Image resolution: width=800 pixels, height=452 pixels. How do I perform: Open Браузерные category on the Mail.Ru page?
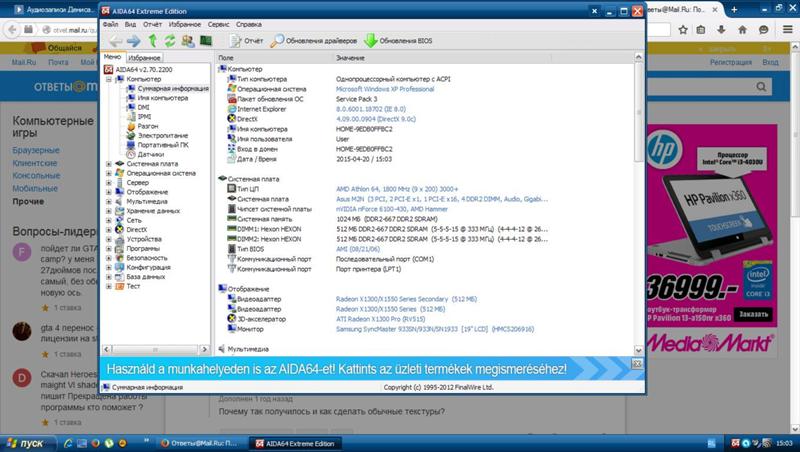coord(36,150)
